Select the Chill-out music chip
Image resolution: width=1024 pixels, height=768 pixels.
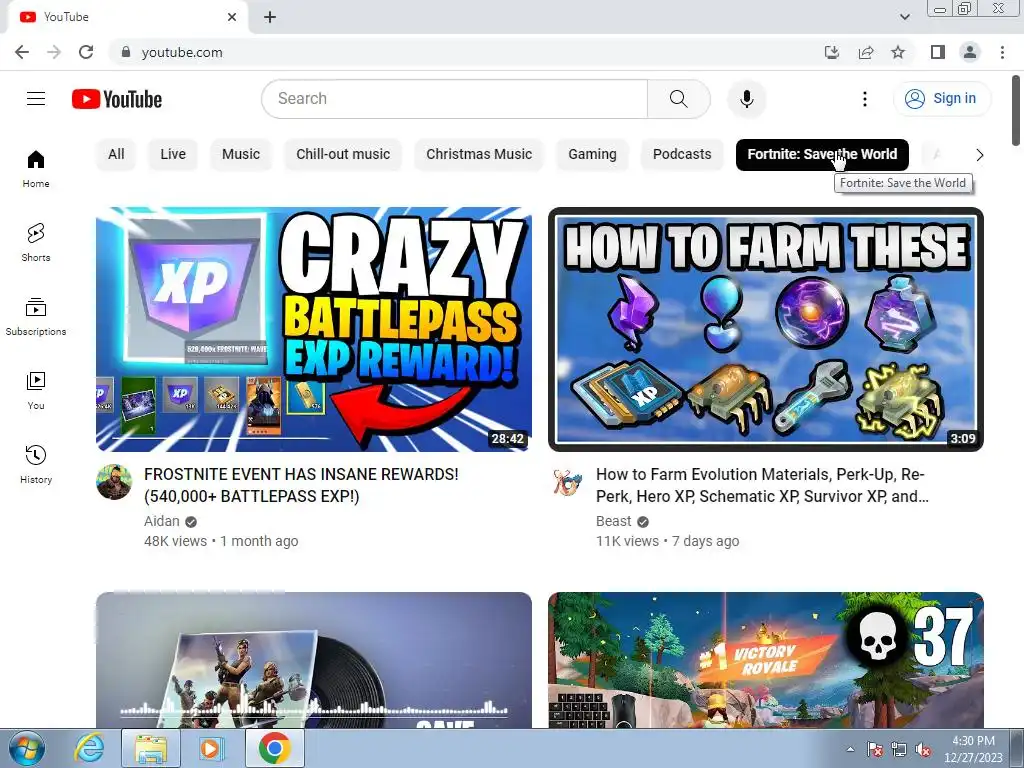343,154
